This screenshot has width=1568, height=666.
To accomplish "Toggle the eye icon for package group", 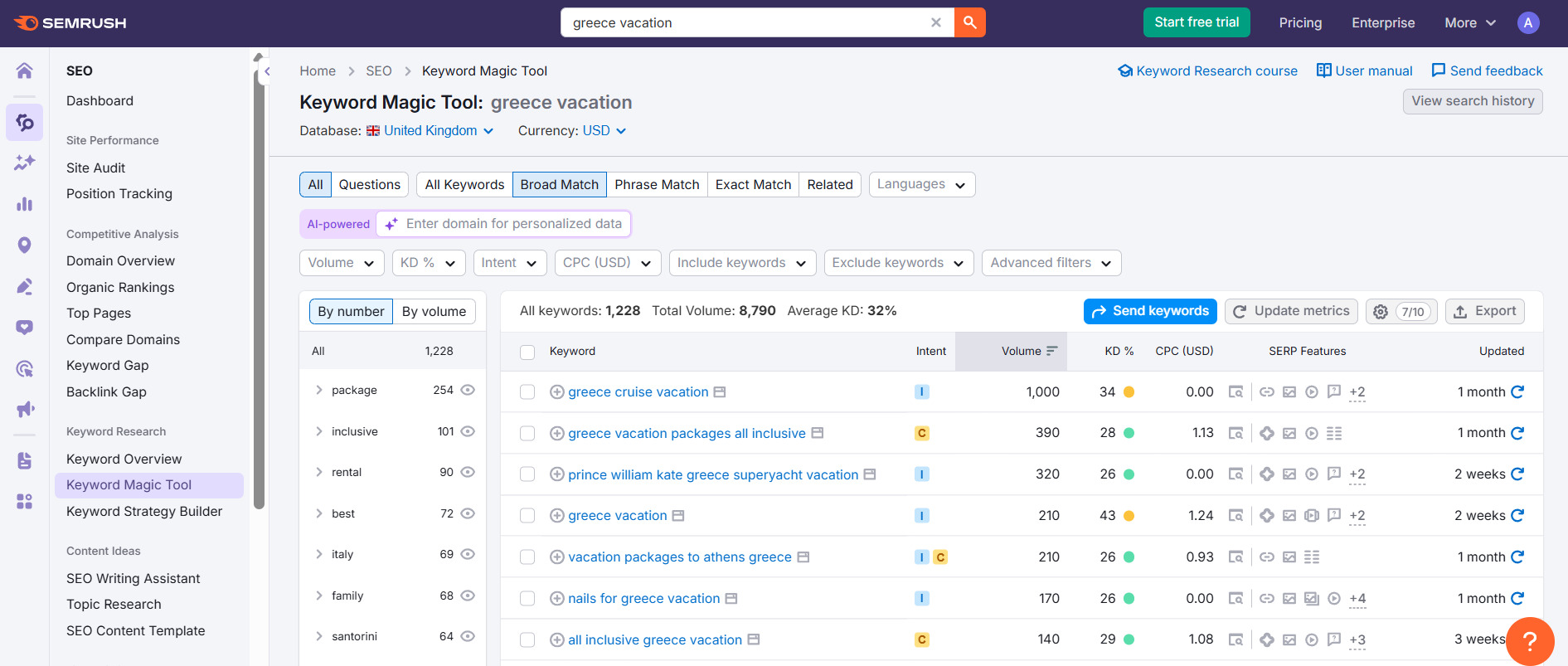I will 468,390.
